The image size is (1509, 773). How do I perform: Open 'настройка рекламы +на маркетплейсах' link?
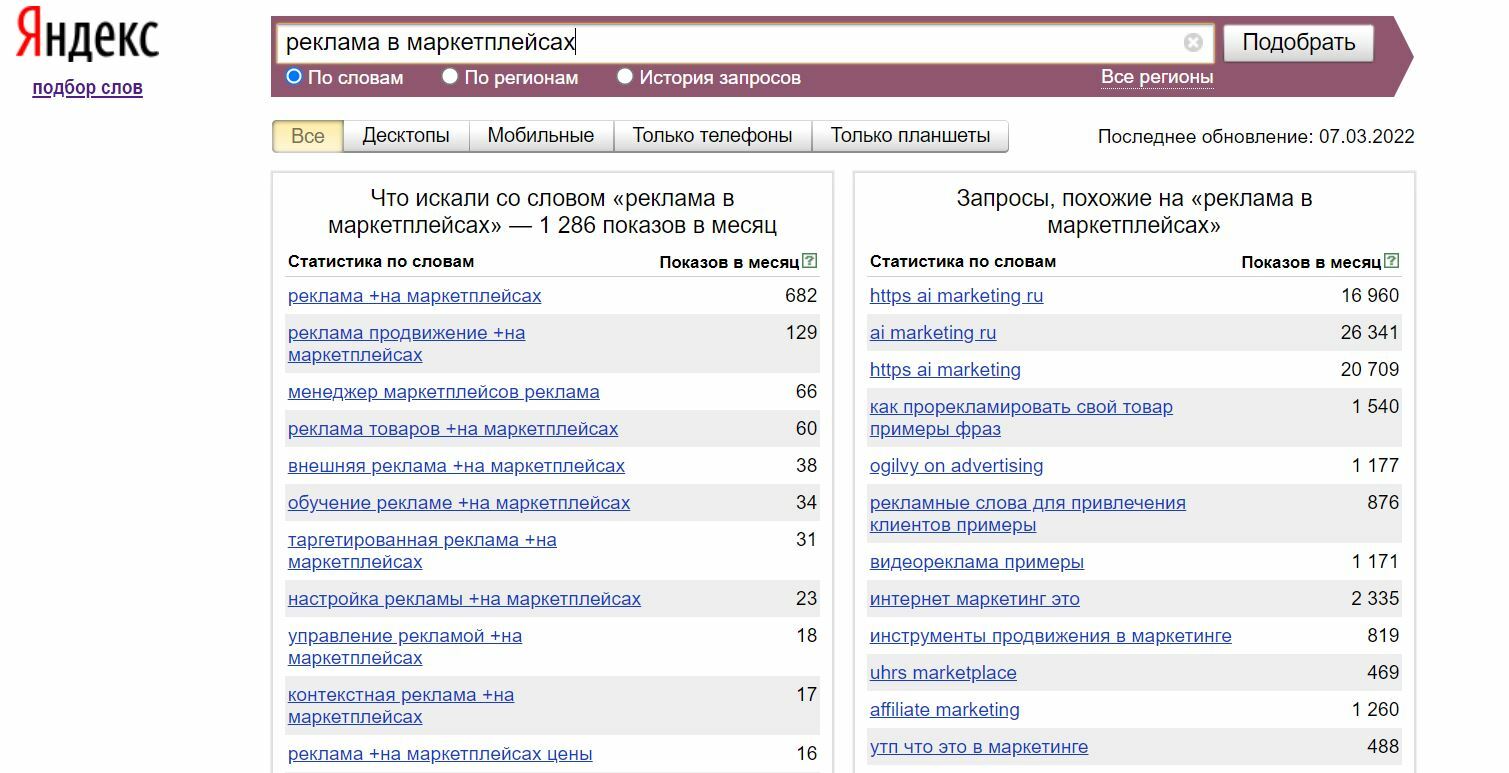(x=464, y=599)
